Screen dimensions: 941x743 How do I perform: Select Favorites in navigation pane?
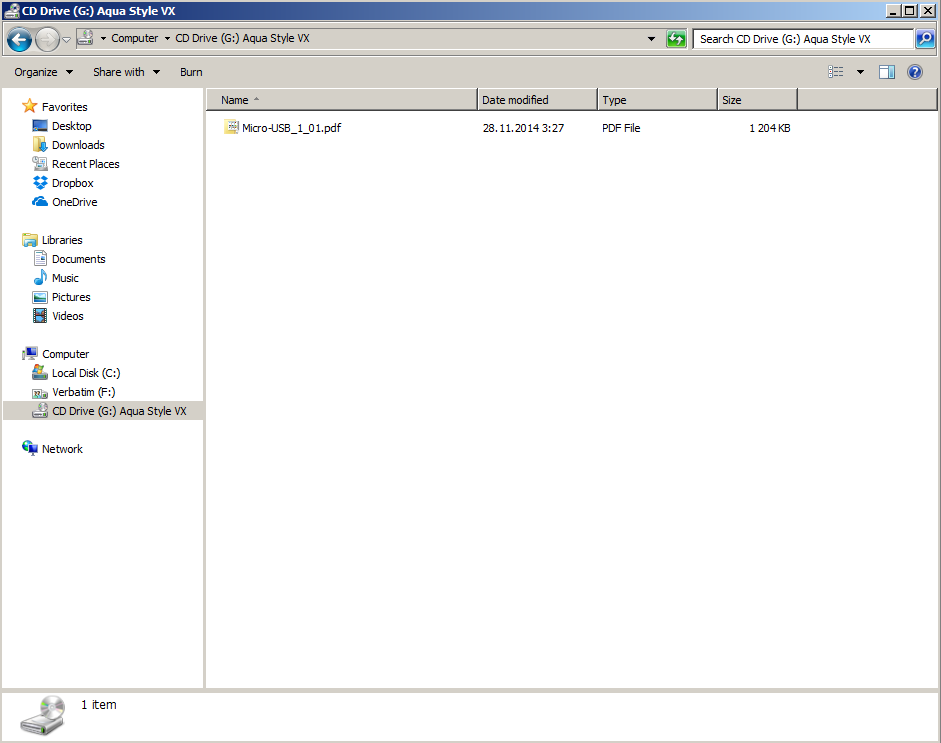coord(64,107)
